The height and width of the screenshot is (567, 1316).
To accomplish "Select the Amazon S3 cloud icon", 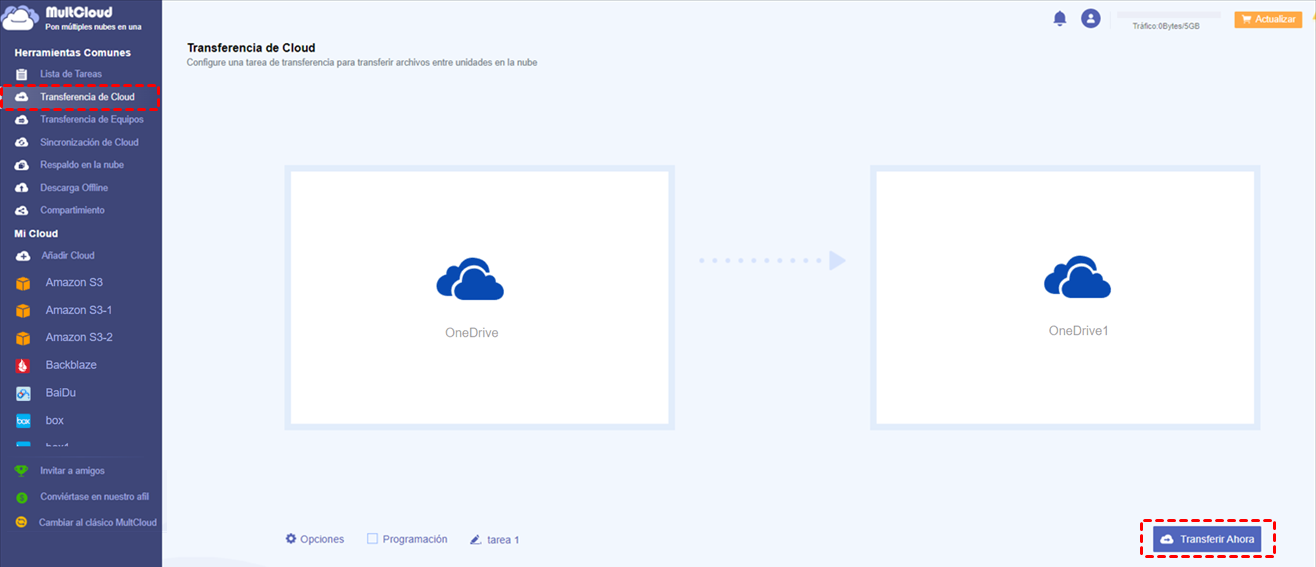I will pyautogui.click(x=23, y=283).
